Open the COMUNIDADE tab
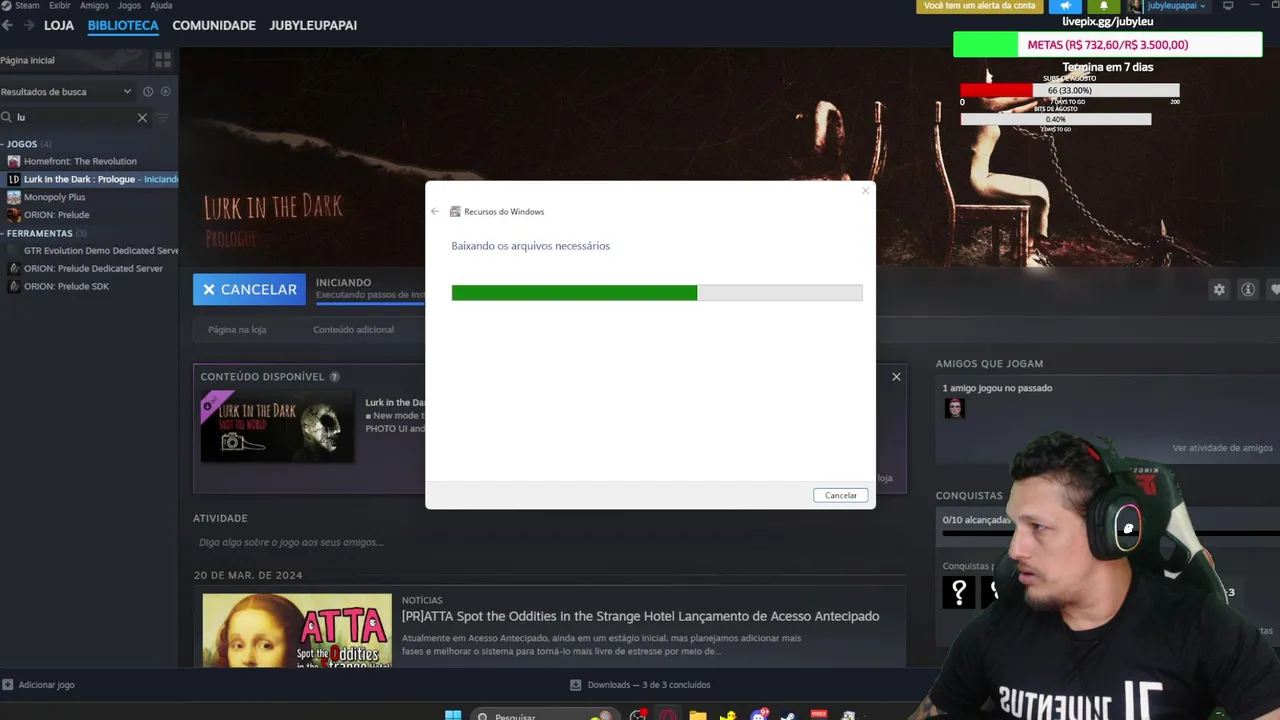Viewport: 1280px width, 720px height. point(214,25)
